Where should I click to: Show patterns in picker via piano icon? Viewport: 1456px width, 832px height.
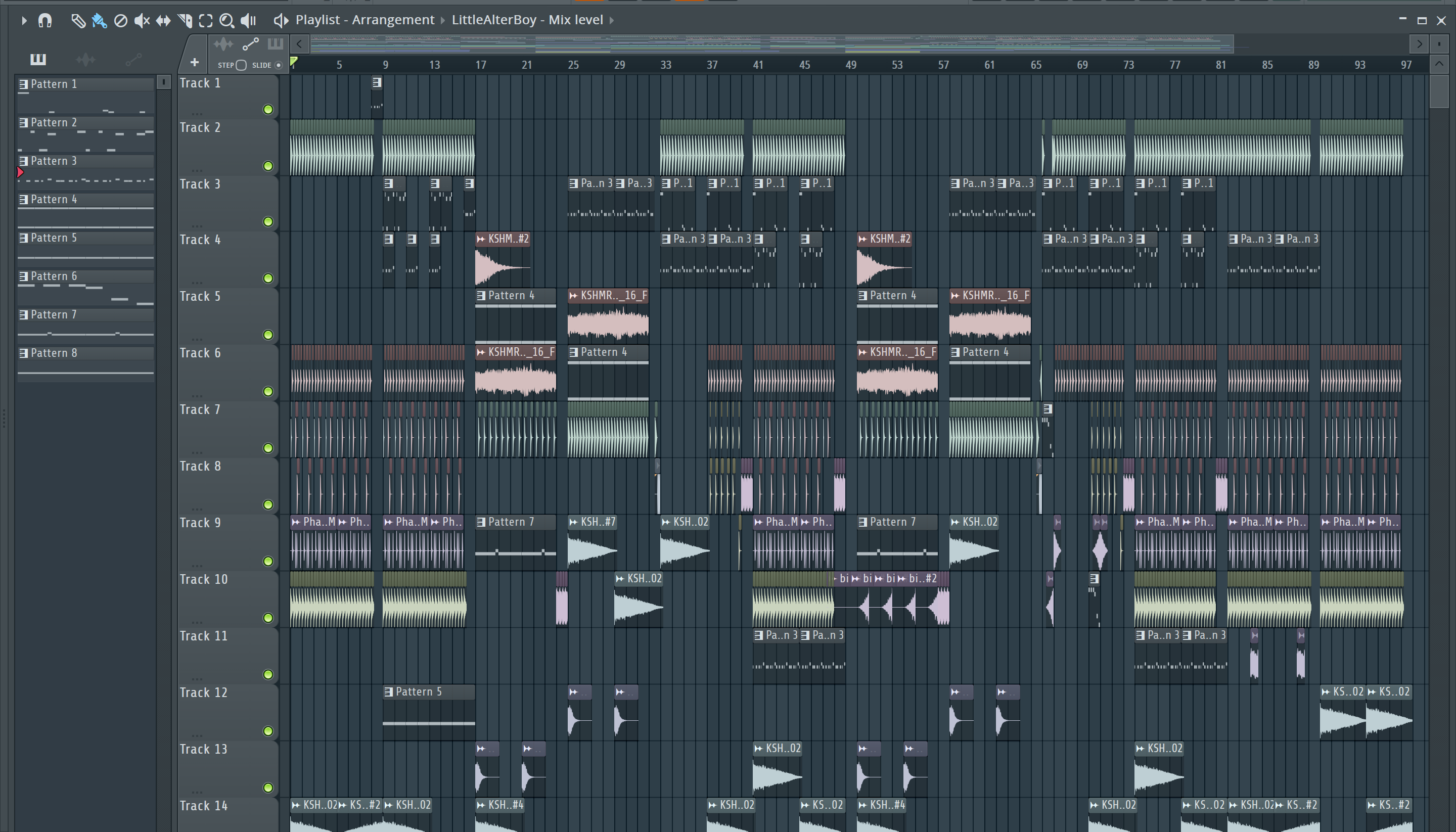click(38, 59)
